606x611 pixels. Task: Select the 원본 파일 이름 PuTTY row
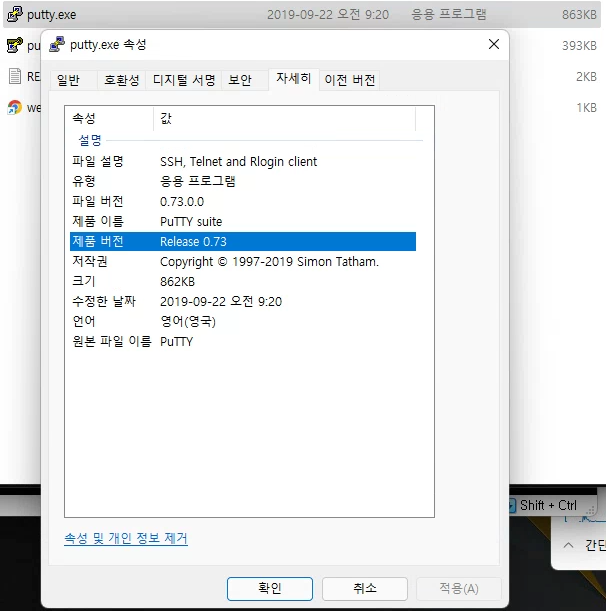click(243, 341)
